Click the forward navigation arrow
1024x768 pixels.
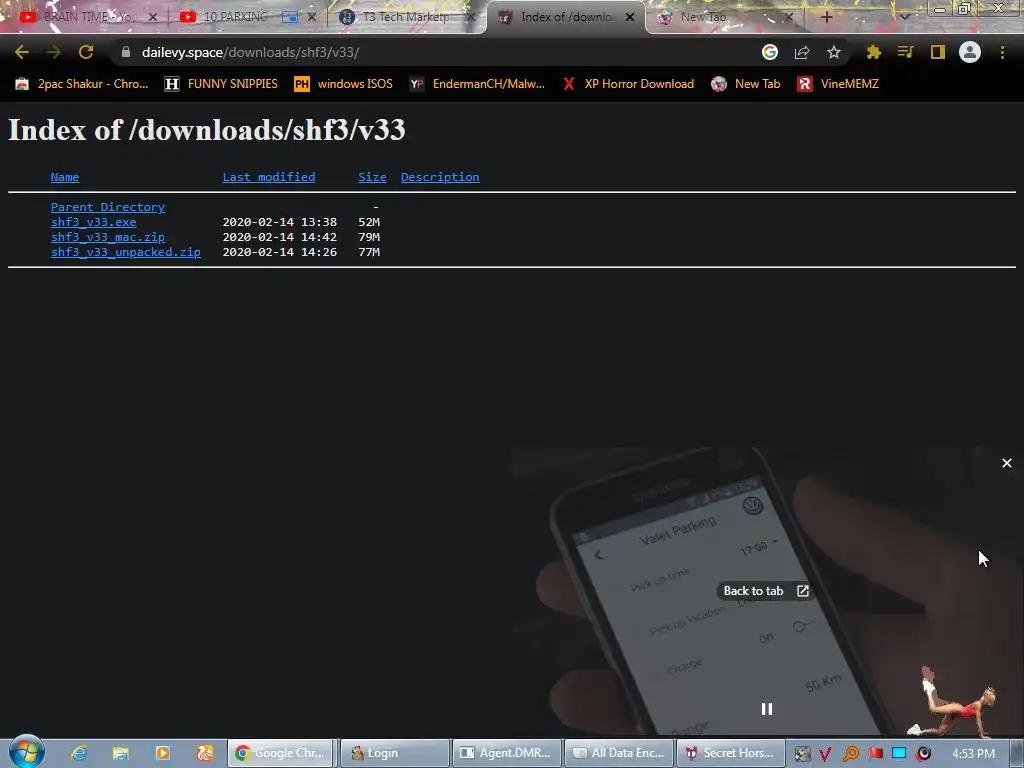pos(54,52)
